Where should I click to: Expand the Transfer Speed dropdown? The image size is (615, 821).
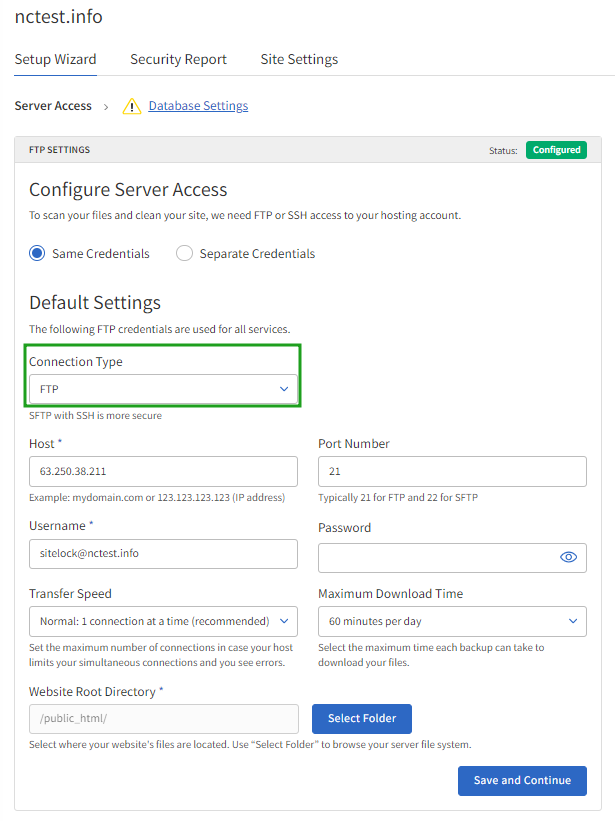(x=163, y=621)
